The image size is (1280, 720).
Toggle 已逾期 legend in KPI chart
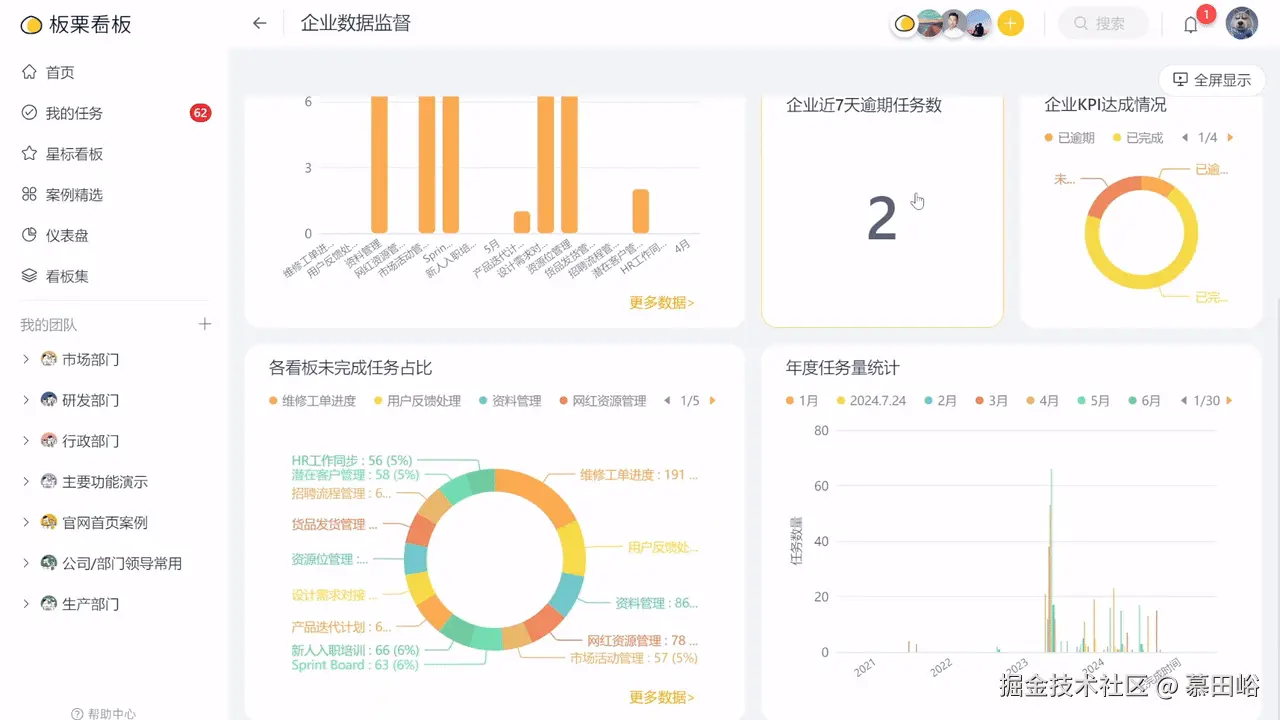1070,138
